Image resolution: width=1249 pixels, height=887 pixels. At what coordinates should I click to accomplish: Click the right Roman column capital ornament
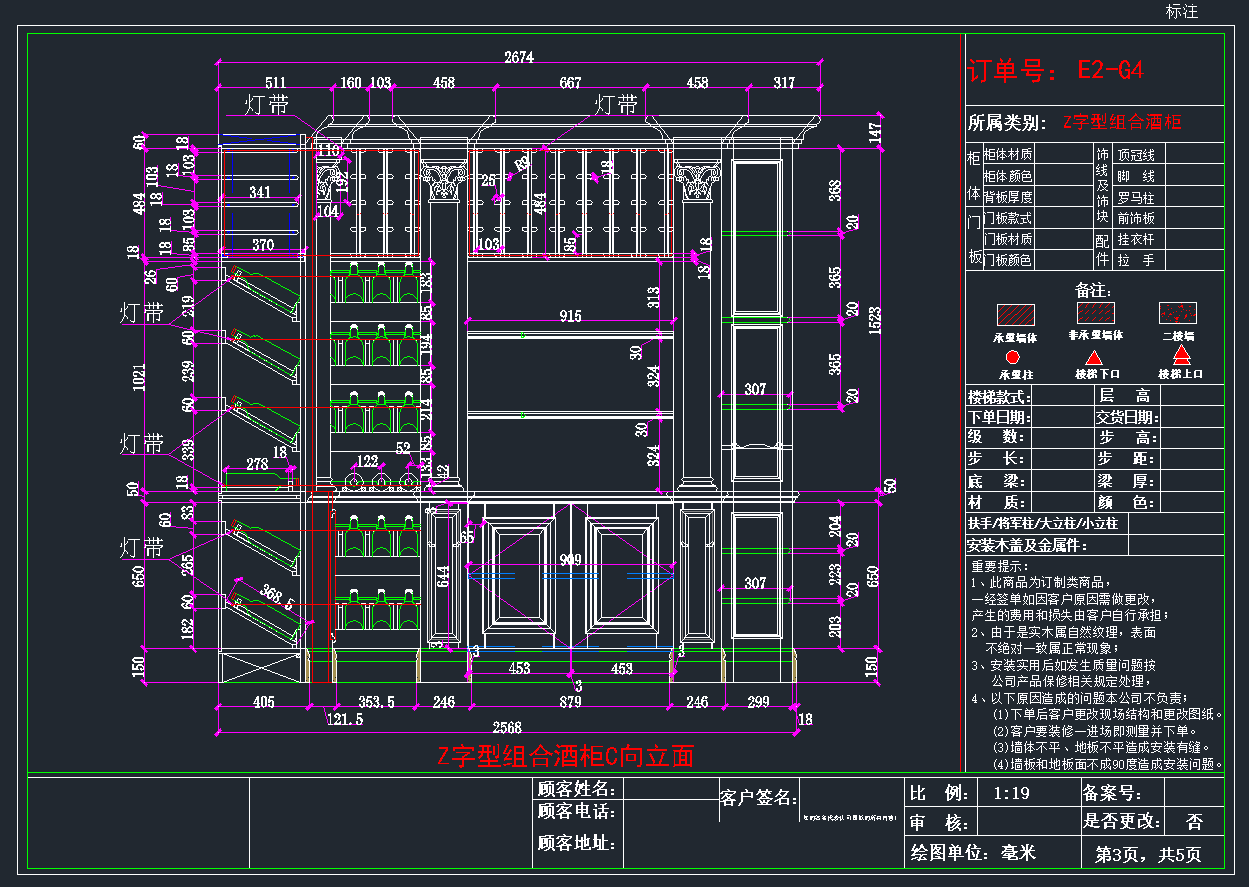698,181
